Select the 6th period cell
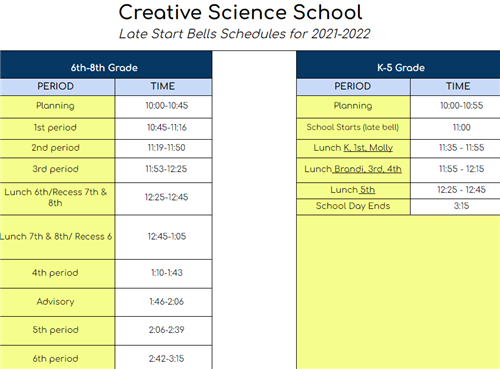500x369 pixels. 57,357
